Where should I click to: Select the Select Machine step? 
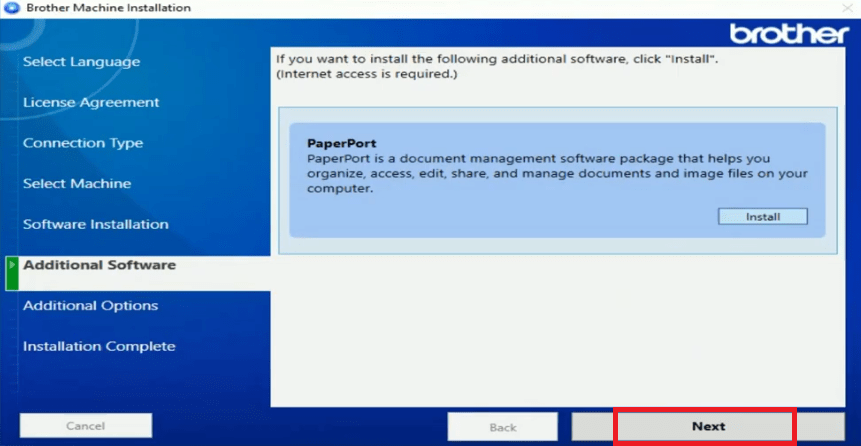77,184
